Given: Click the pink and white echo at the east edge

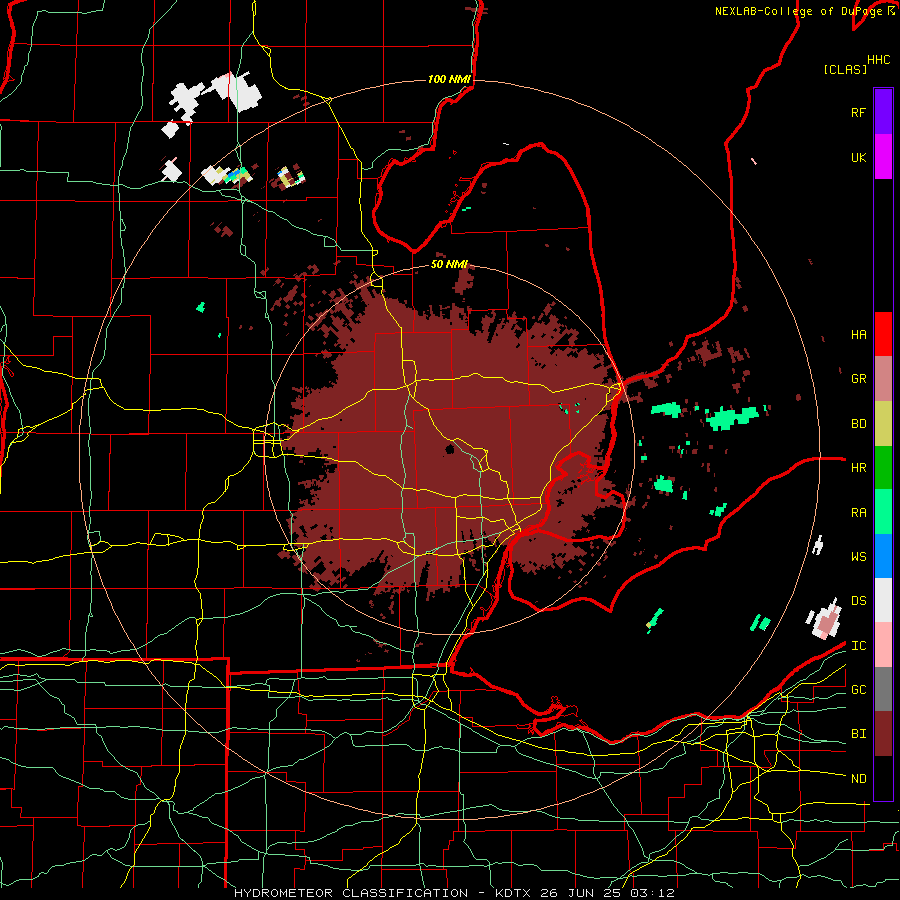Looking at the screenshot, I should [825, 621].
